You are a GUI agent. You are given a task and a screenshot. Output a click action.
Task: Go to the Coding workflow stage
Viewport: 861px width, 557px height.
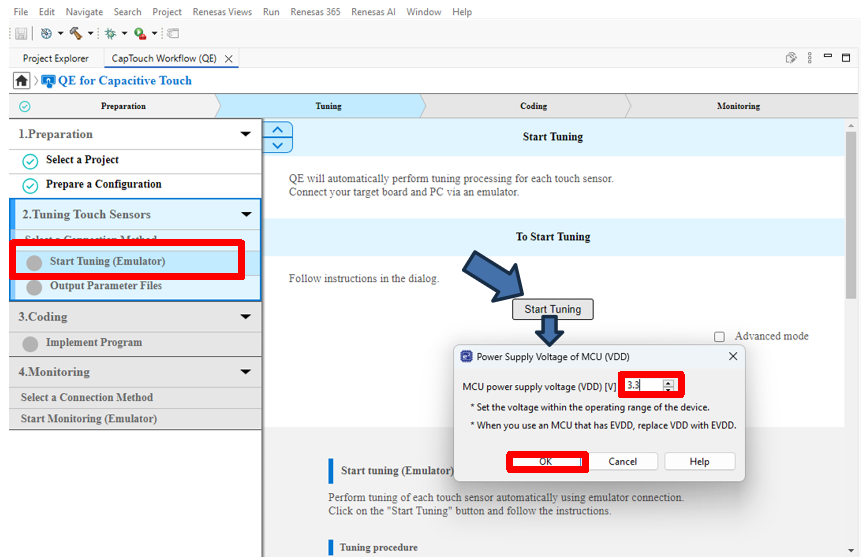coord(525,106)
